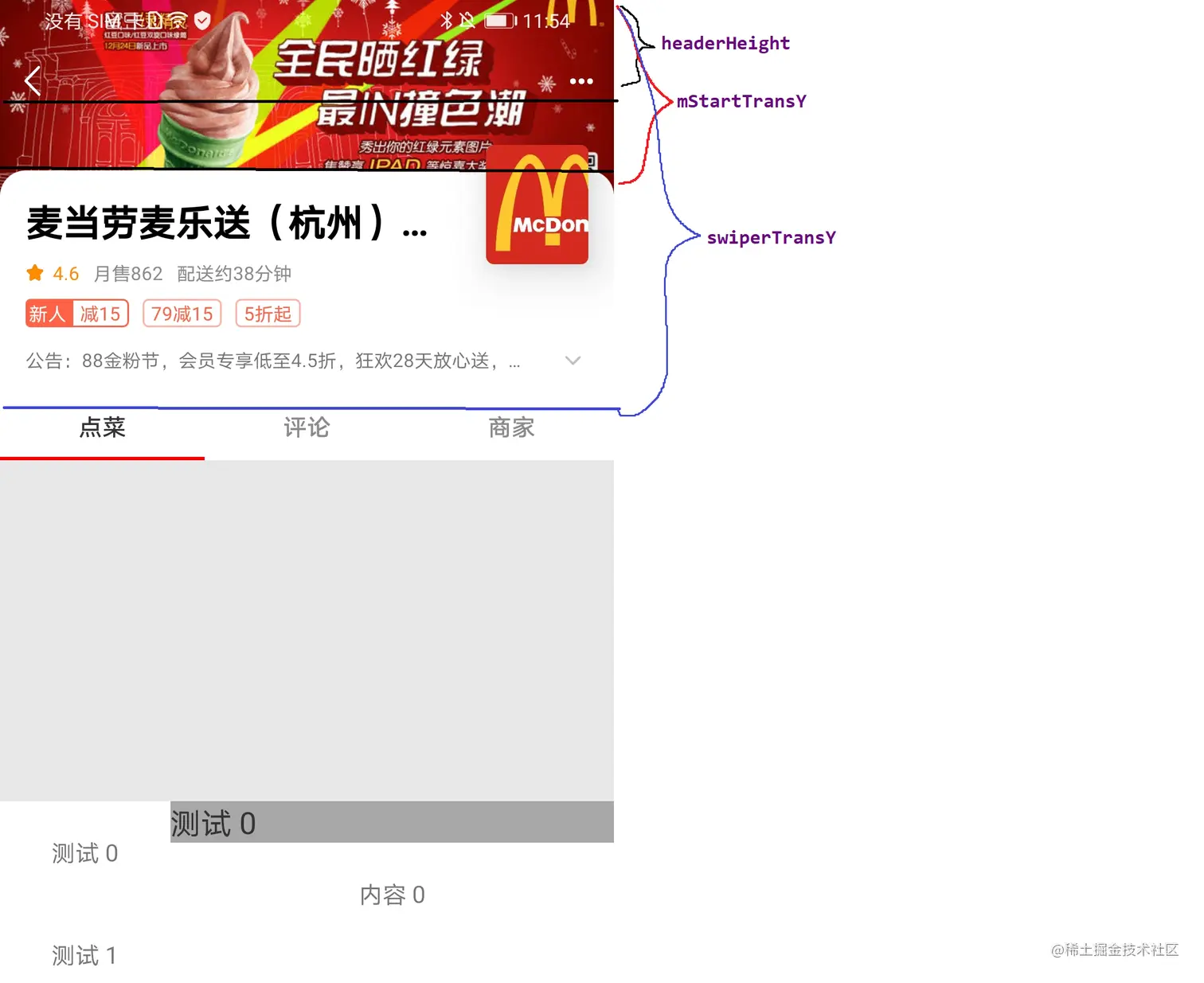
Task: Tap the 79减15 coupon tag
Action: [182, 314]
